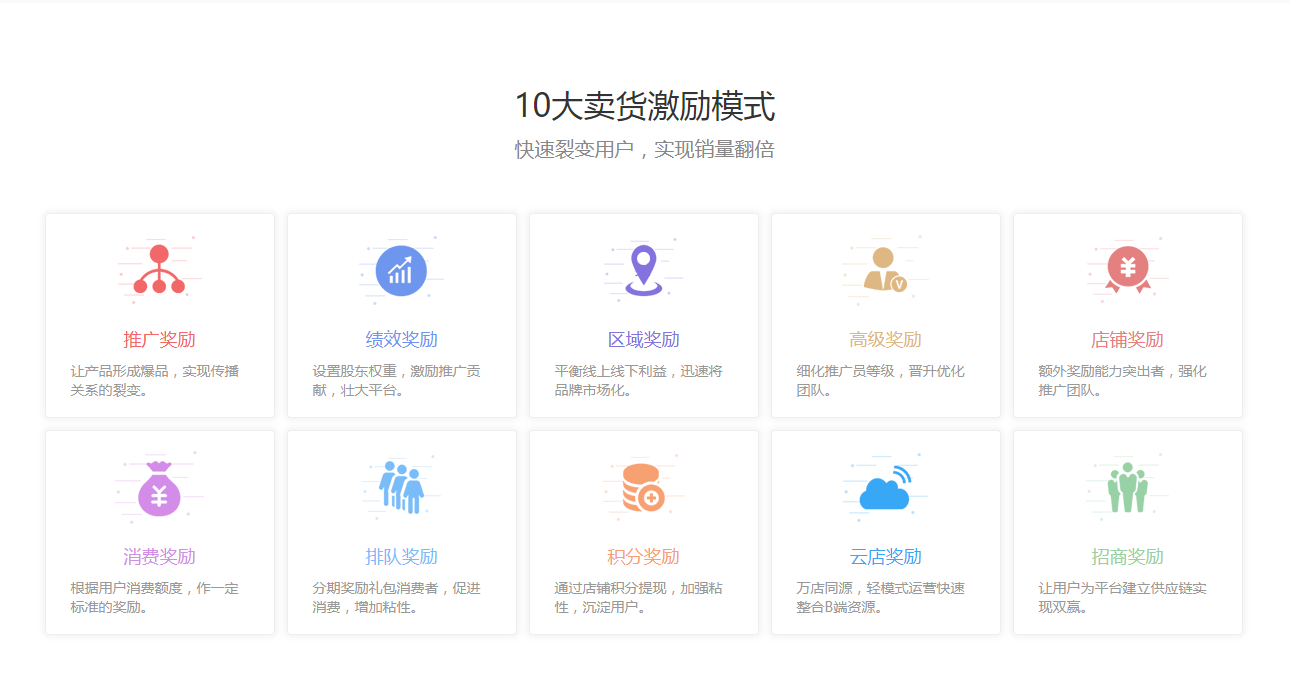1289x693 pixels.
Task: Click the 云店奖励 heading
Action: tap(885, 557)
